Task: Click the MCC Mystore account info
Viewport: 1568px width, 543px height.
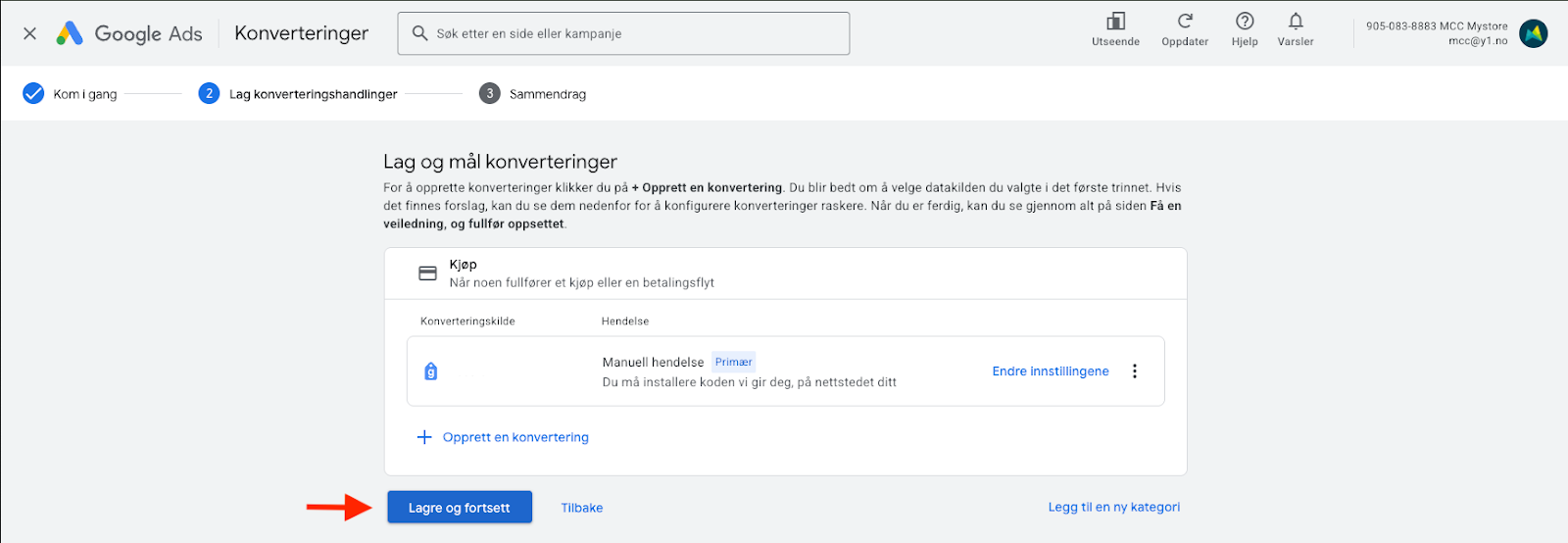Action: pyautogui.click(x=1437, y=33)
